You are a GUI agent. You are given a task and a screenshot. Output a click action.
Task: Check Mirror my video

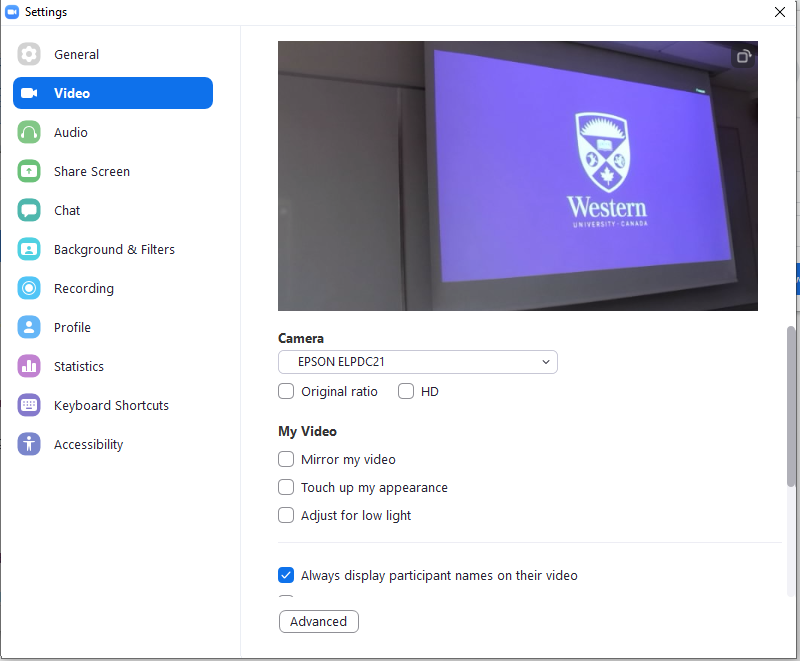[x=286, y=459]
